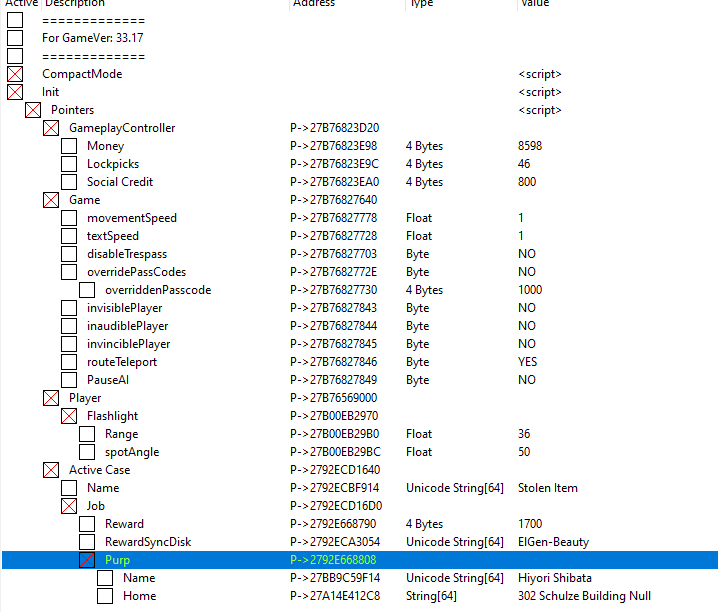
Task: Select the movementSpeed value field
Action: point(521,218)
